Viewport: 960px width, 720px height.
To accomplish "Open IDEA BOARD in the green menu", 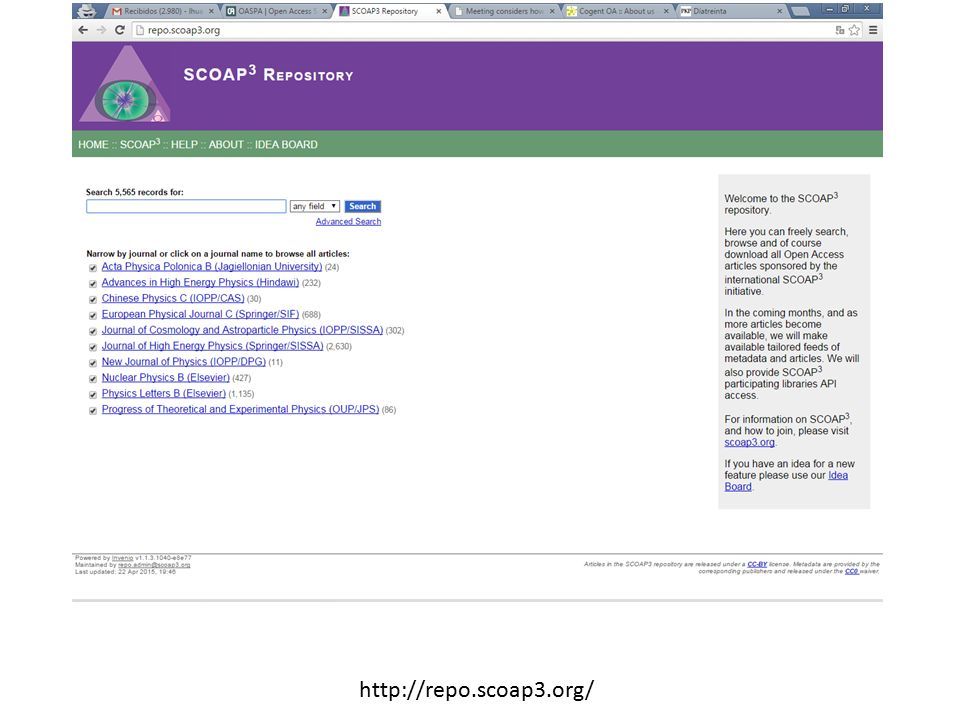I will click(286, 144).
